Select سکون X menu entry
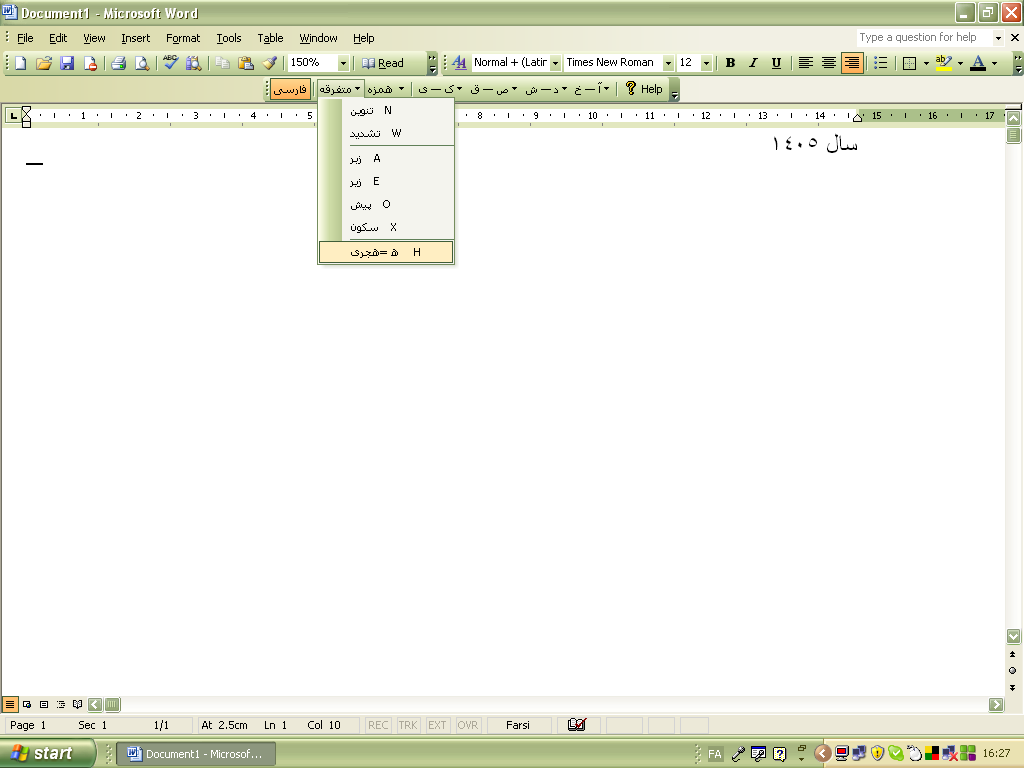 coord(386,227)
